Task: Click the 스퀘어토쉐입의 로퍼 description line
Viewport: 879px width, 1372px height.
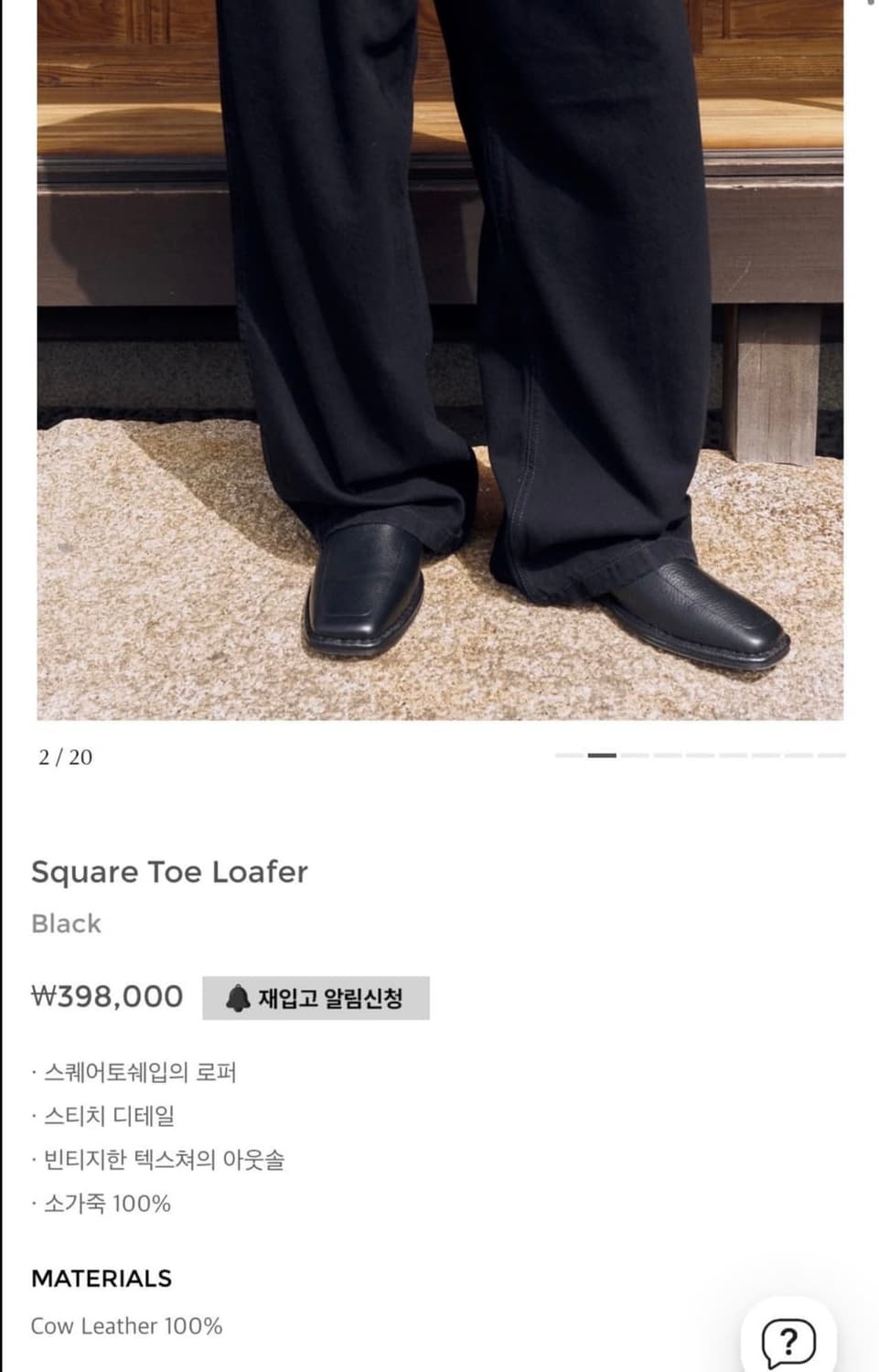Action: [134, 1072]
